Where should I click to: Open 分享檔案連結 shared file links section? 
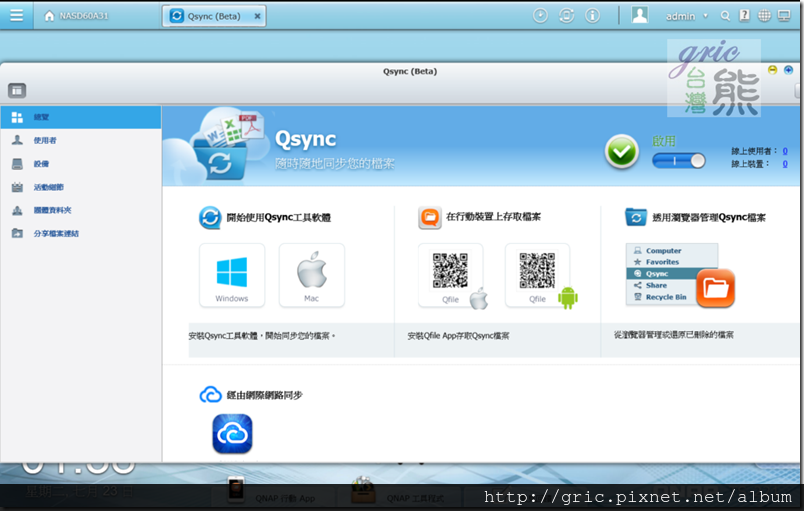[81, 233]
